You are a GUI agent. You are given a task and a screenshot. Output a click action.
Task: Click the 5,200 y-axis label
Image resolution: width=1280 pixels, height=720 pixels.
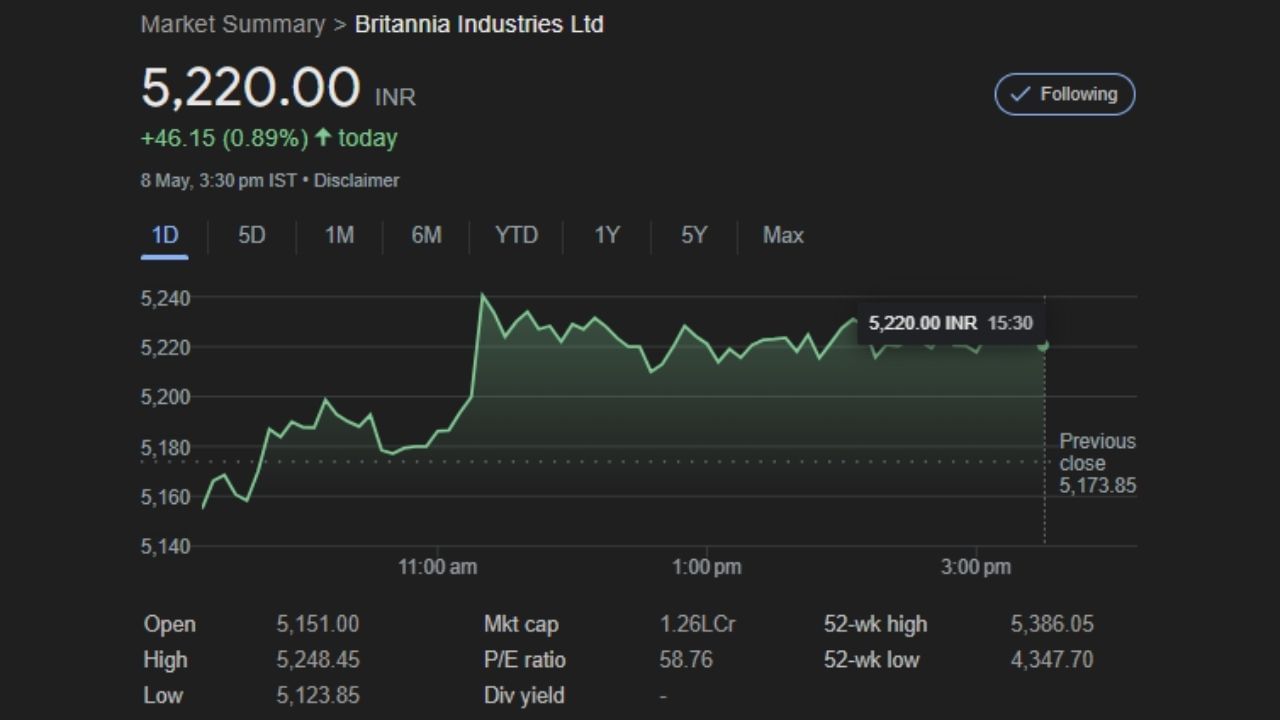point(166,397)
